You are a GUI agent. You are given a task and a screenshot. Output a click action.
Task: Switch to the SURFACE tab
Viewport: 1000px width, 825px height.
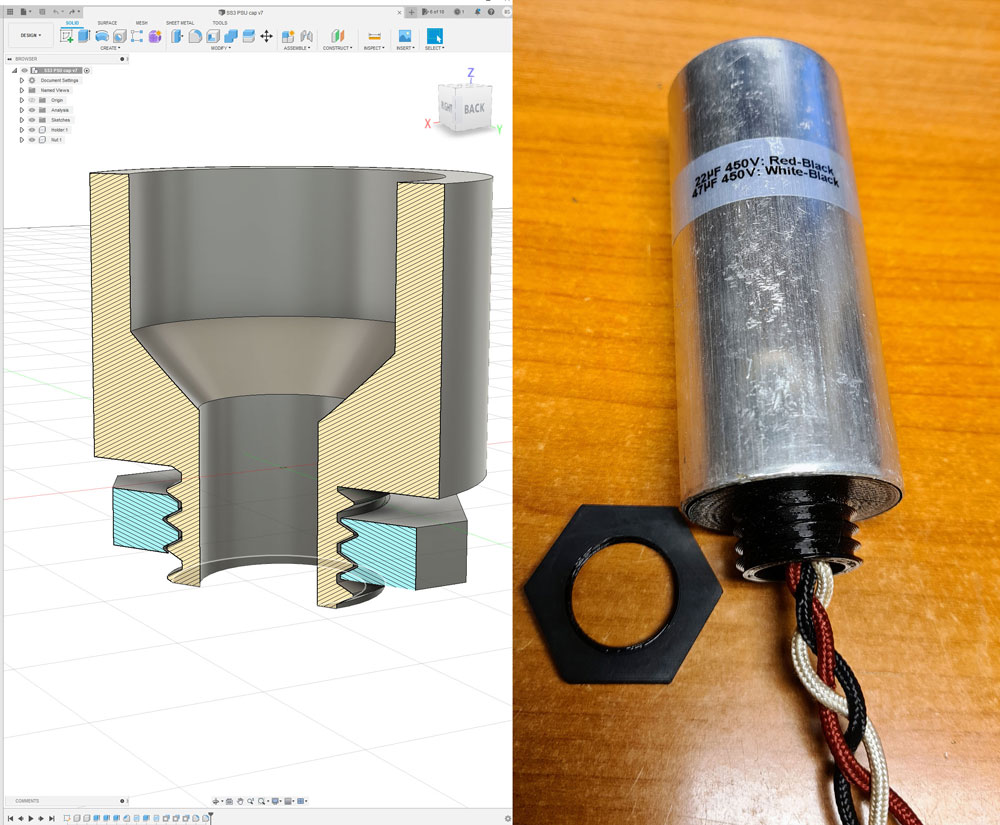pos(106,22)
